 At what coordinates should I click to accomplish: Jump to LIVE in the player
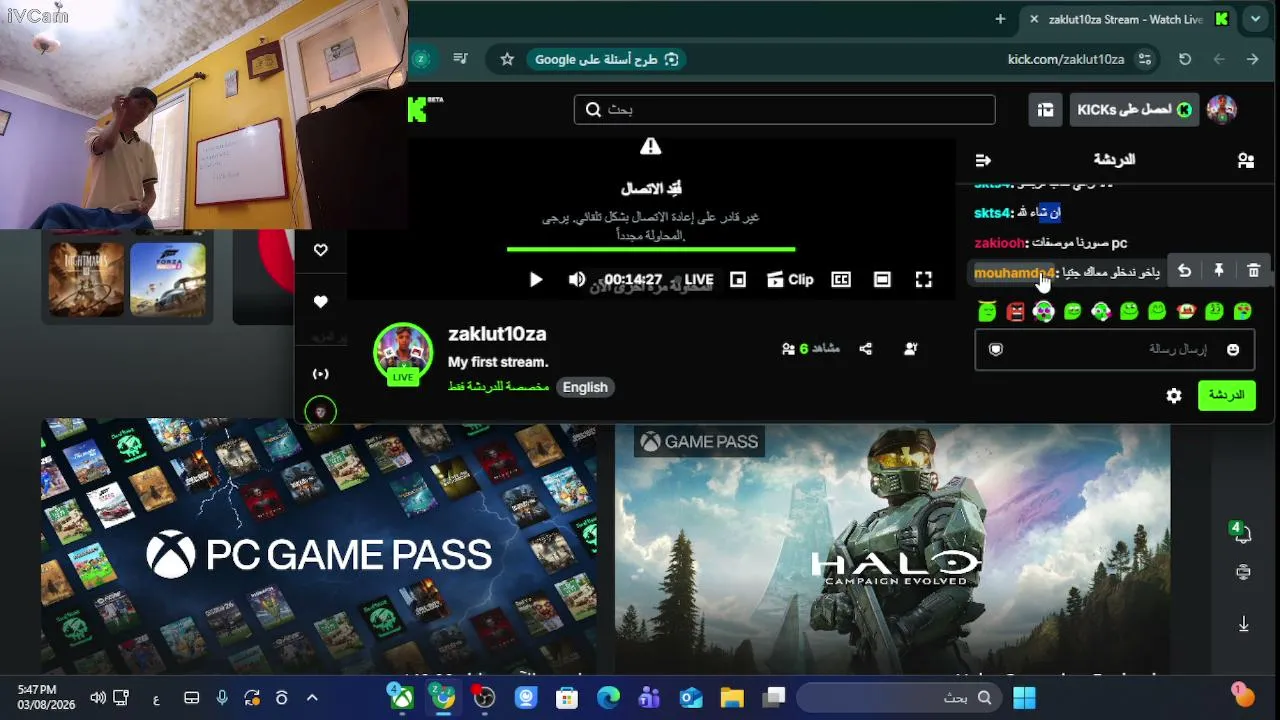click(699, 280)
